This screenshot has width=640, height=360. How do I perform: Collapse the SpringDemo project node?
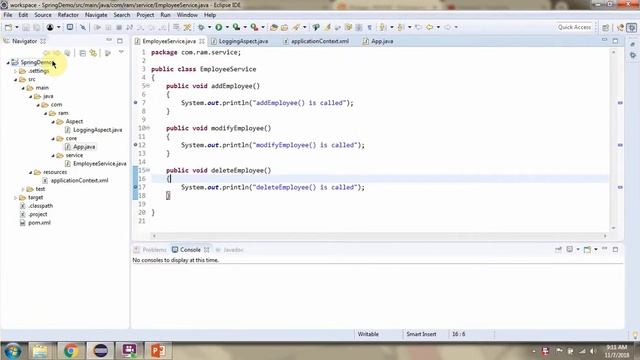click(8, 62)
